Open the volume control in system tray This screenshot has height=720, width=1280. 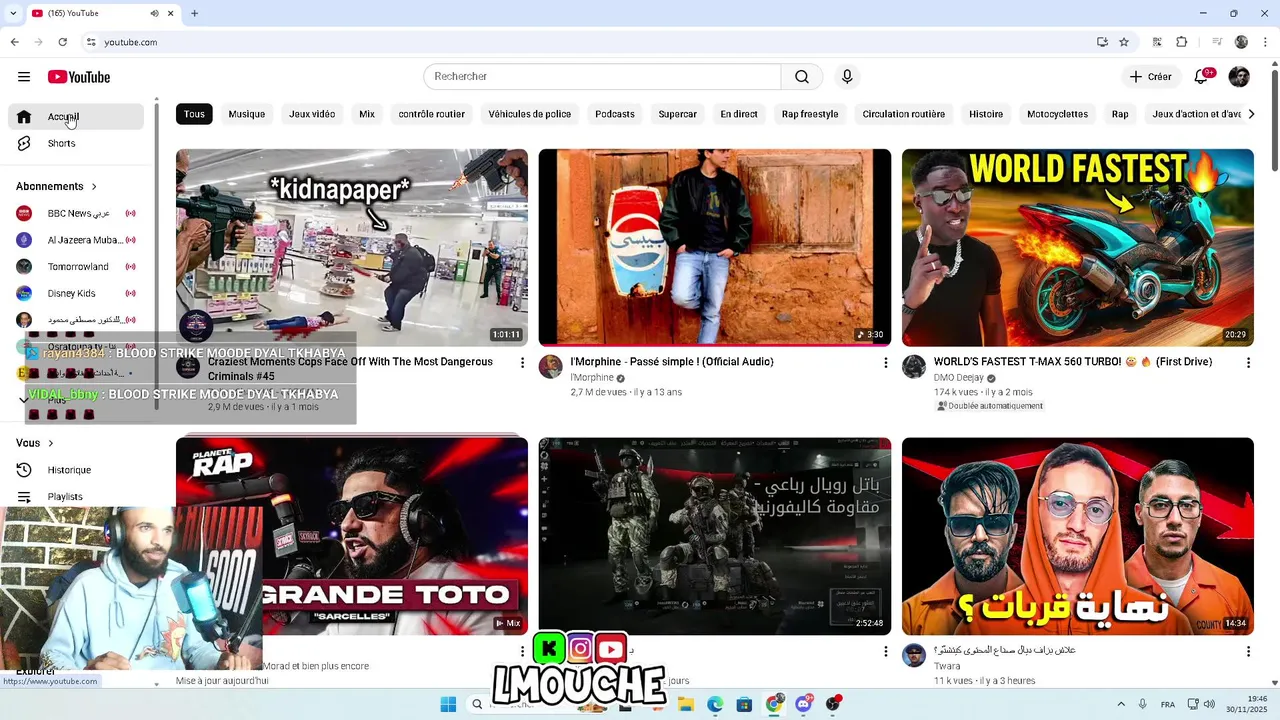tap(1209, 704)
